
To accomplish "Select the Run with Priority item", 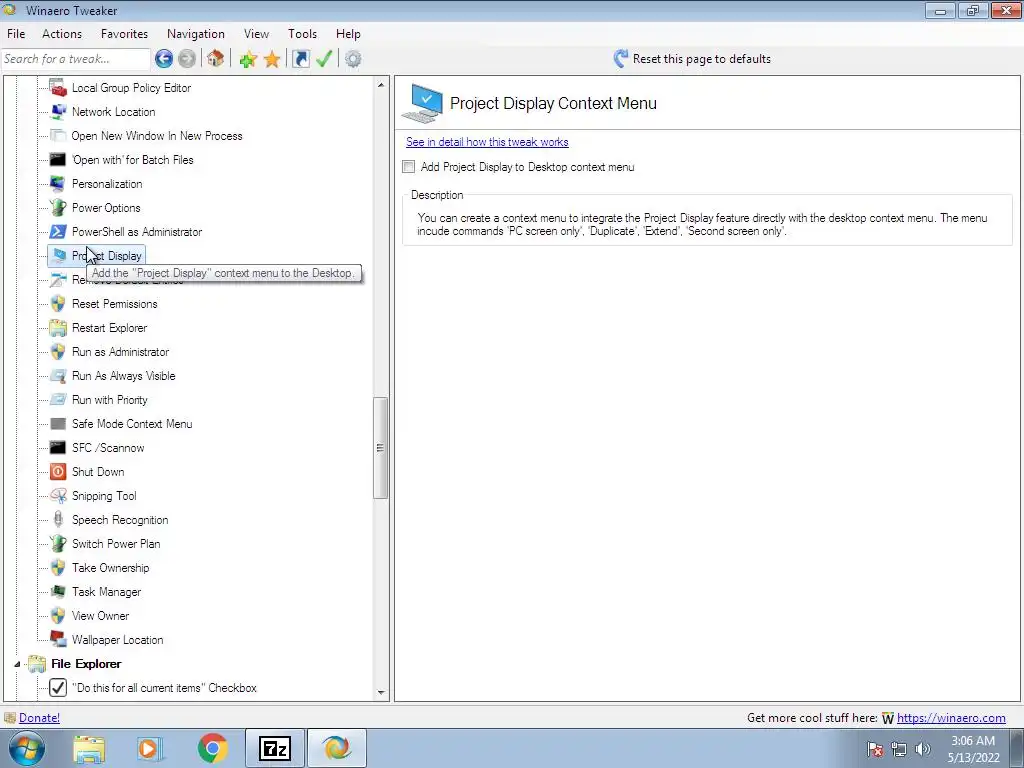I will click(110, 400).
